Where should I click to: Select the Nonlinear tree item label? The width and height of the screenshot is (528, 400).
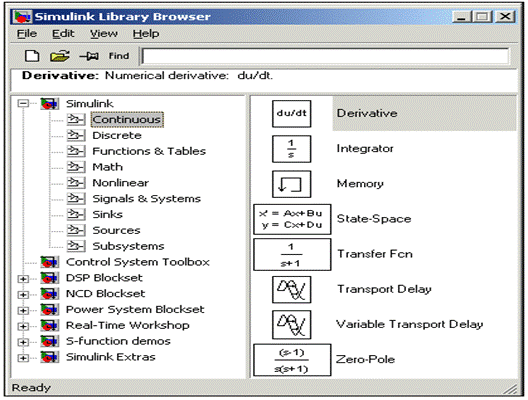pyautogui.click(x=121, y=183)
